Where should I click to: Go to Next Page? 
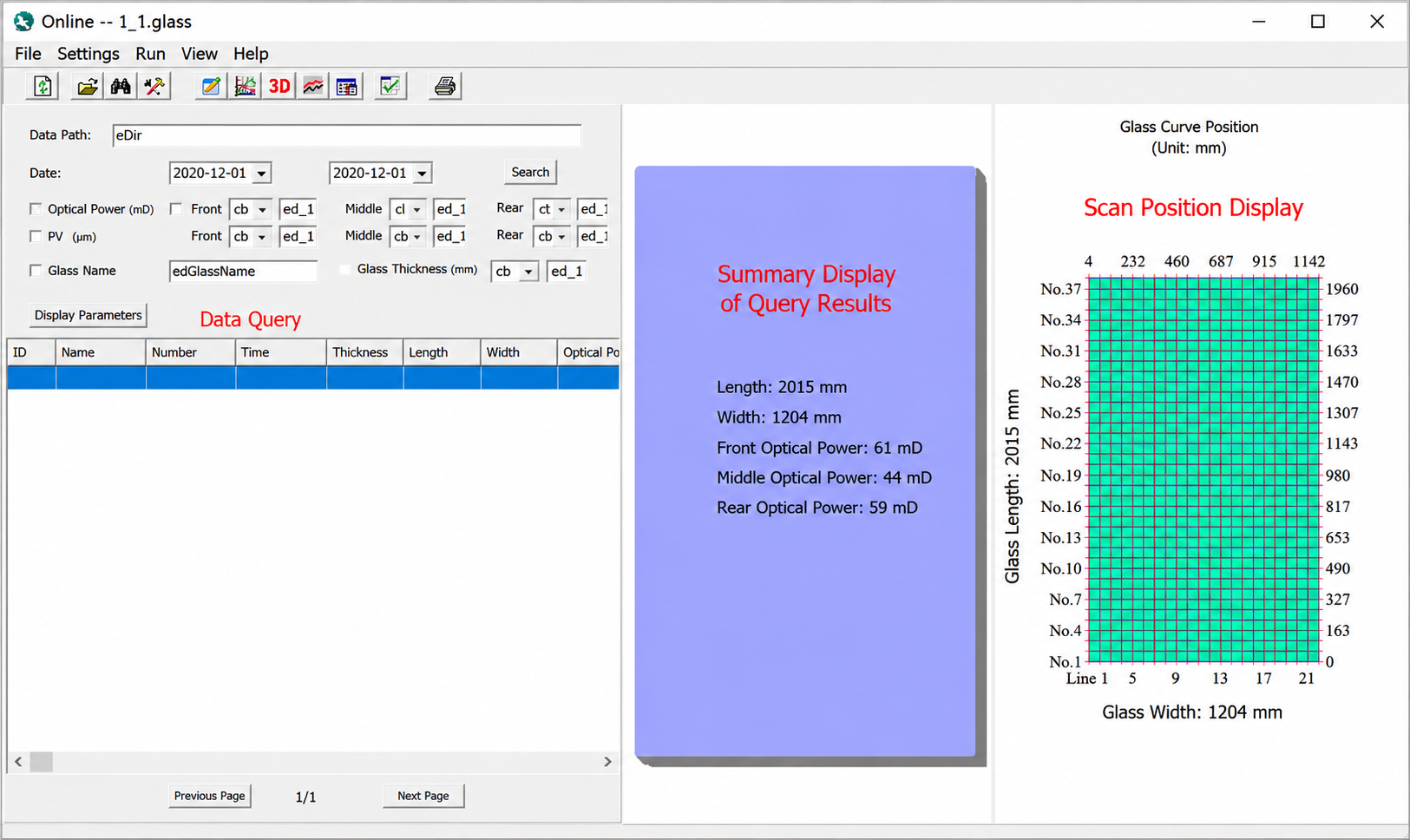[423, 796]
